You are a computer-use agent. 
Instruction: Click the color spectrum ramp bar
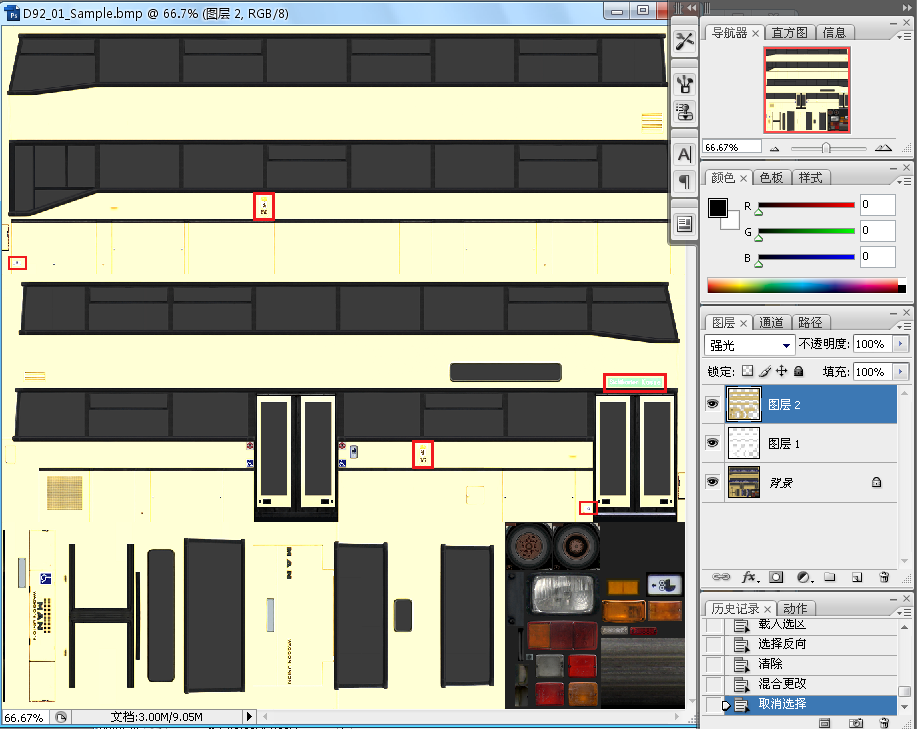(x=806, y=286)
